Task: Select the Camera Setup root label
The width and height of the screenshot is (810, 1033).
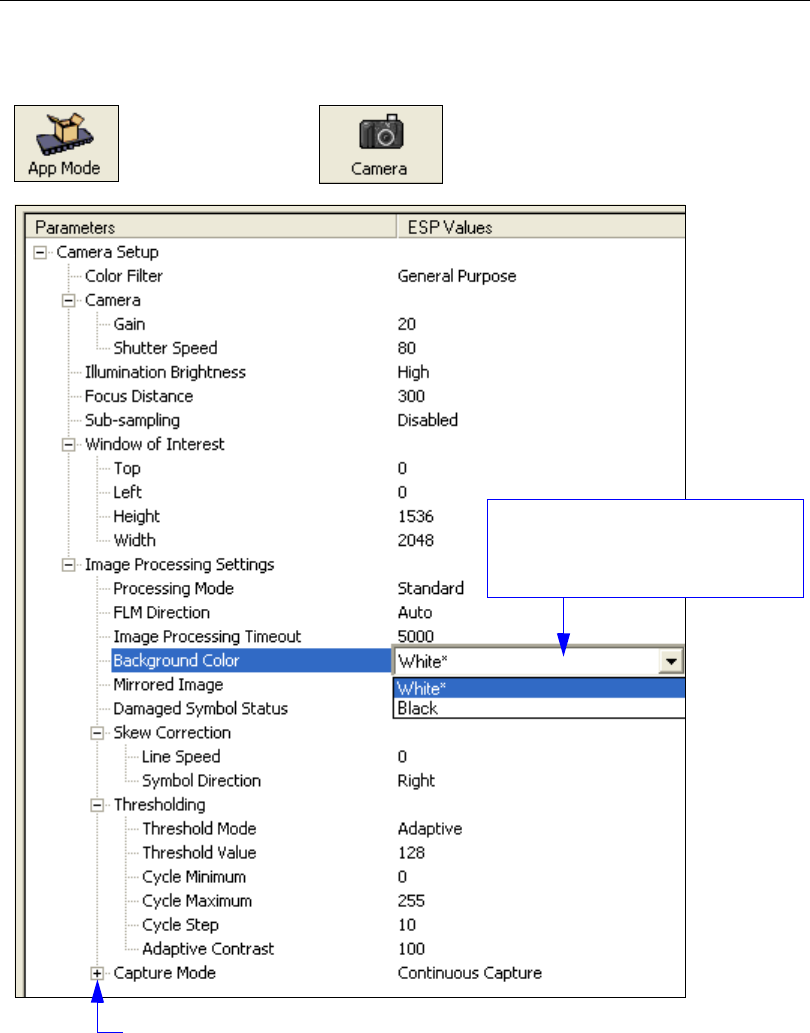Action: pyautogui.click(x=107, y=252)
